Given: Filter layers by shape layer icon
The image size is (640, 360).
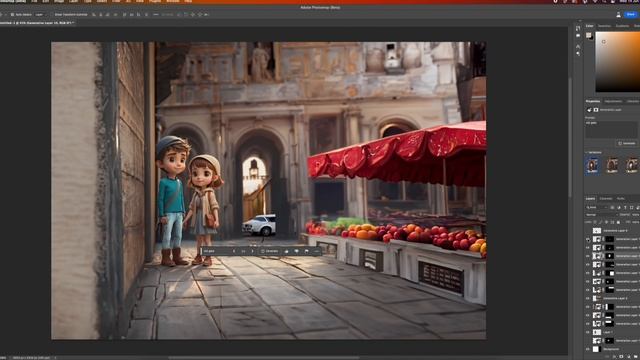Looking at the screenshot, I should 631,208.
